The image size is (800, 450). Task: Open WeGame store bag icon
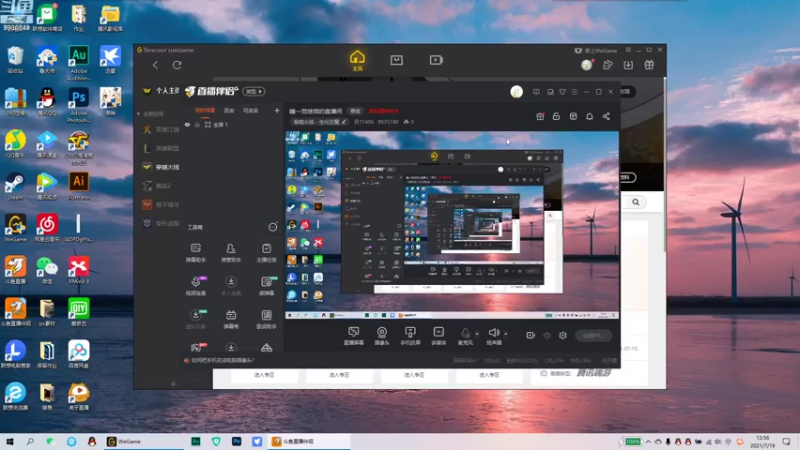[396, 60]
